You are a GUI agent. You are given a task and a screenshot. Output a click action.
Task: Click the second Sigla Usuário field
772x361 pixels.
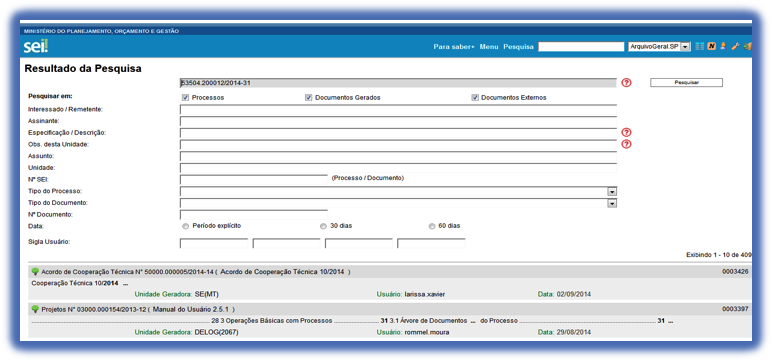click(287, 243)
